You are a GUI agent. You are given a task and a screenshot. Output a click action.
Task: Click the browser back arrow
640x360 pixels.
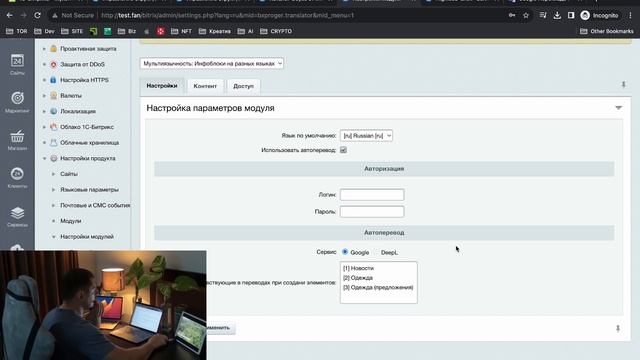(x=9, y=16)
